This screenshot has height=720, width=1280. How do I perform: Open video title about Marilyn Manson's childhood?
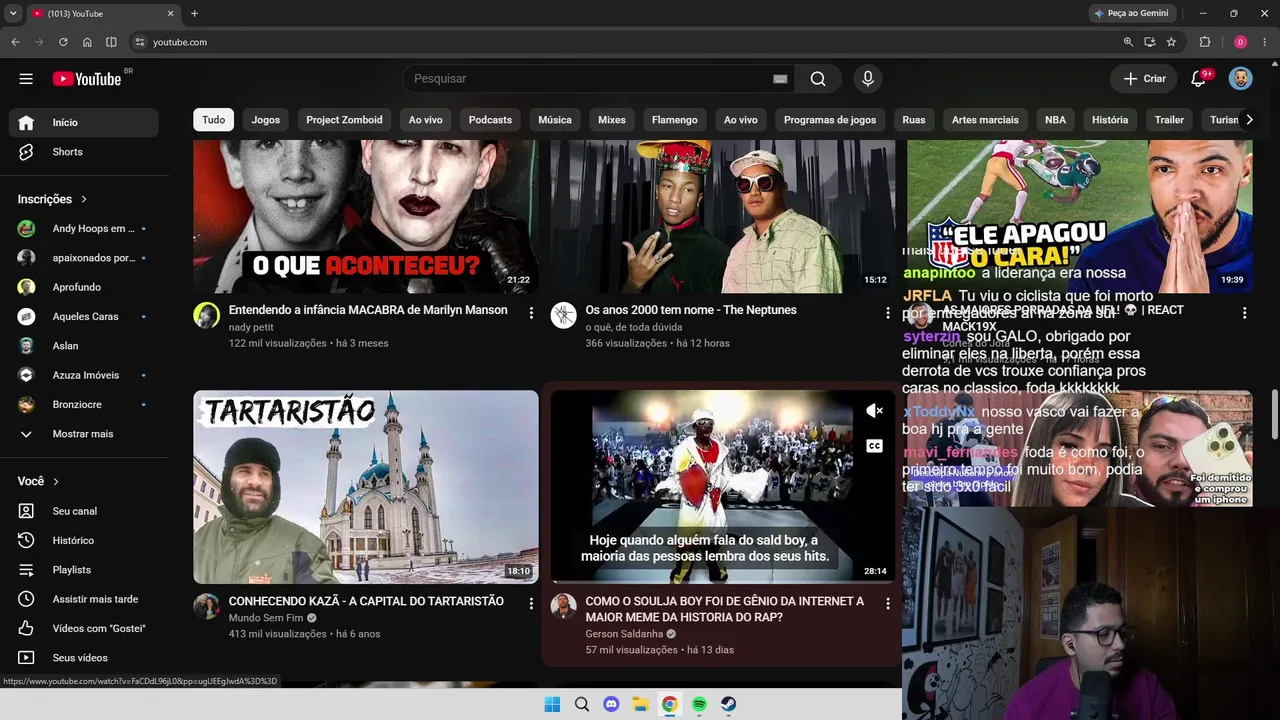[368, 310]
